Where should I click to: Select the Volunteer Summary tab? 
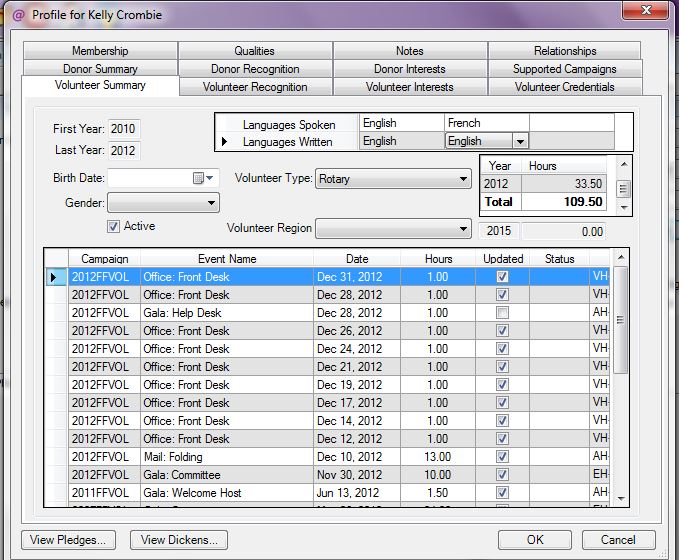(x=100, y=85)
